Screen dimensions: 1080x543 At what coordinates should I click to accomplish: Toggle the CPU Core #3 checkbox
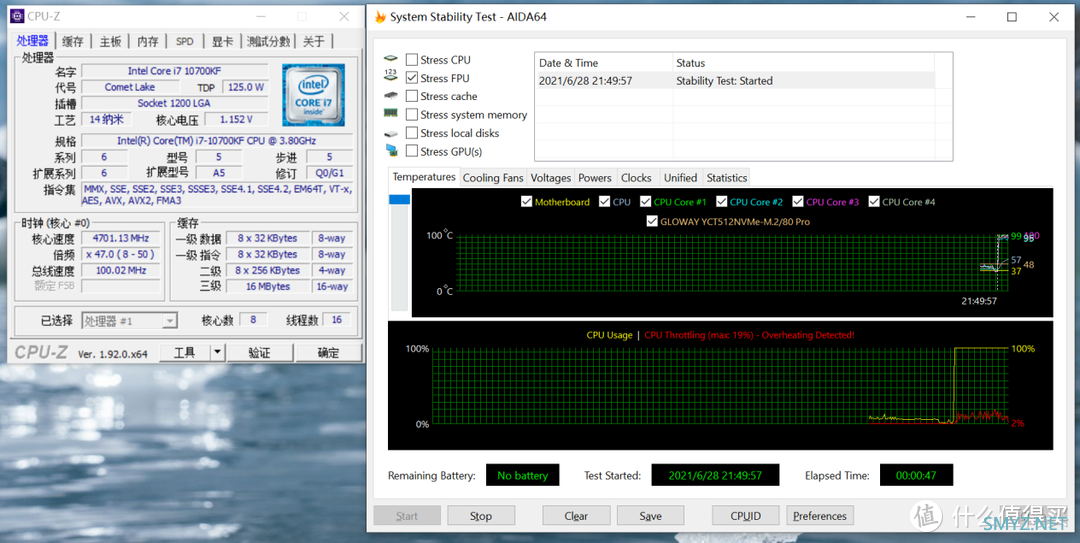(x=798, y=202)
